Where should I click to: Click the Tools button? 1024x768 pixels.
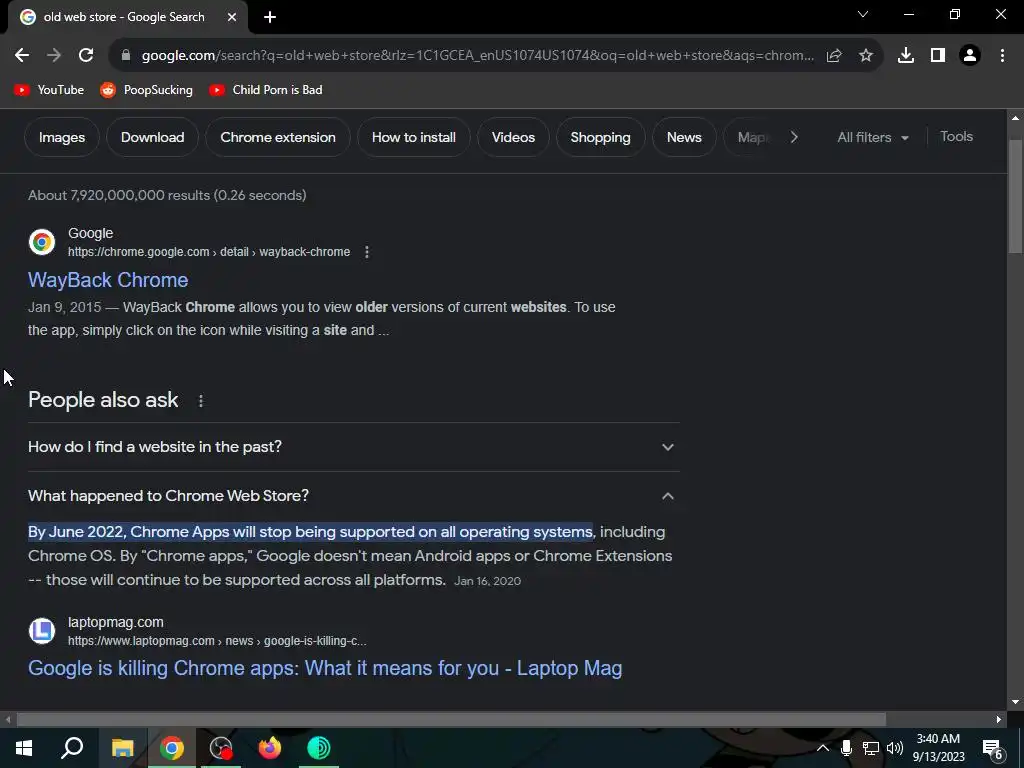pyautogui.click(x=956, y=136)
